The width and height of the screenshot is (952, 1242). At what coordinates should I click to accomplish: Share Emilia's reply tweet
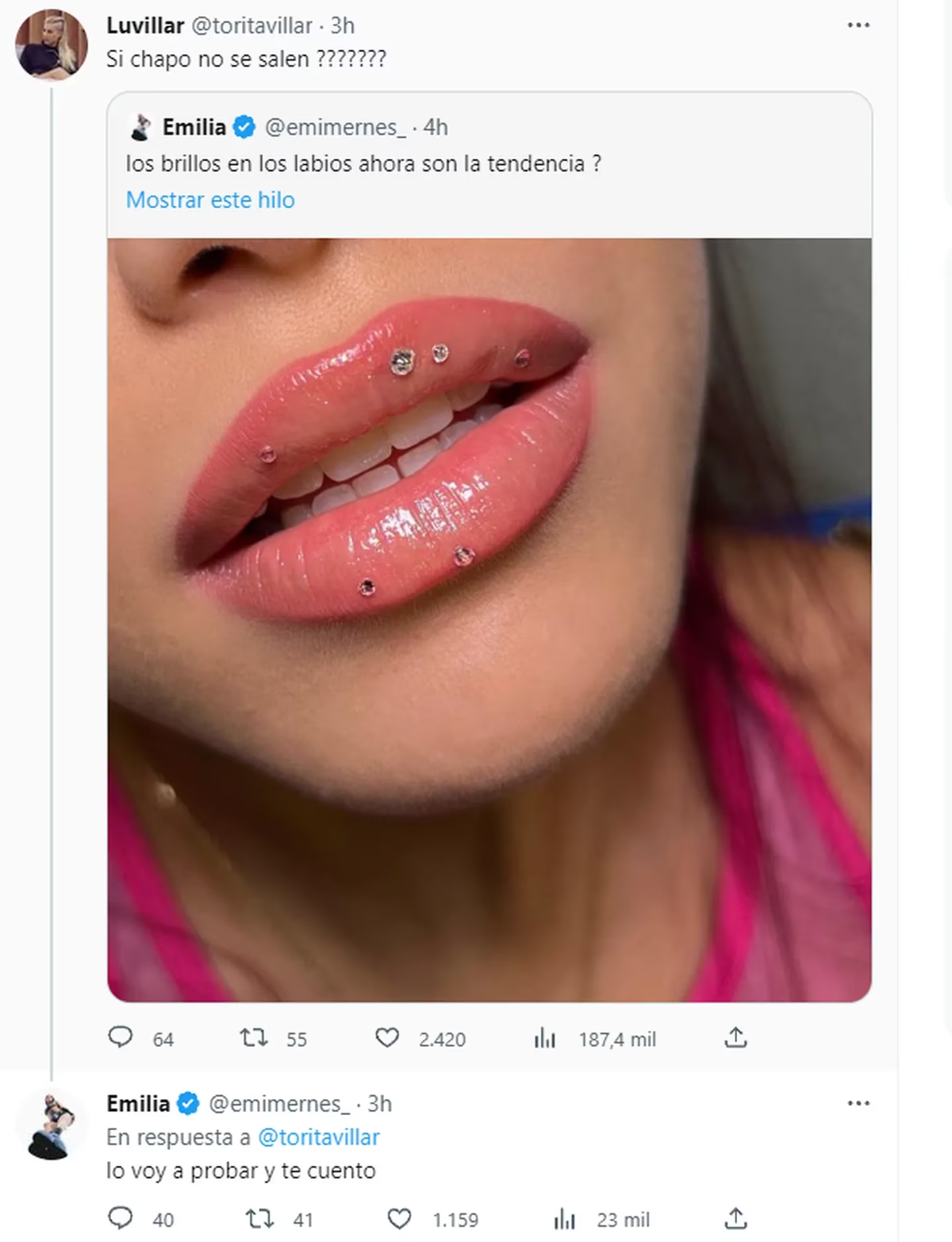735,1218
